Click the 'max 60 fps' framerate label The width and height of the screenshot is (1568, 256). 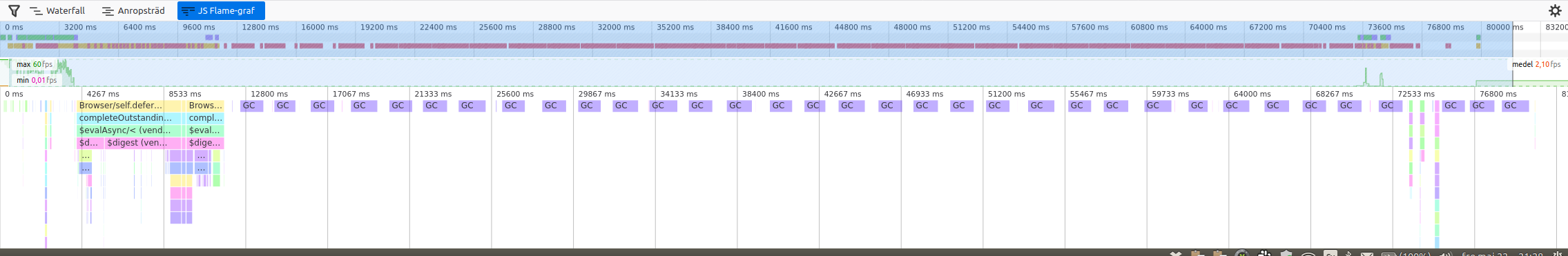click(x=35, y=64)
